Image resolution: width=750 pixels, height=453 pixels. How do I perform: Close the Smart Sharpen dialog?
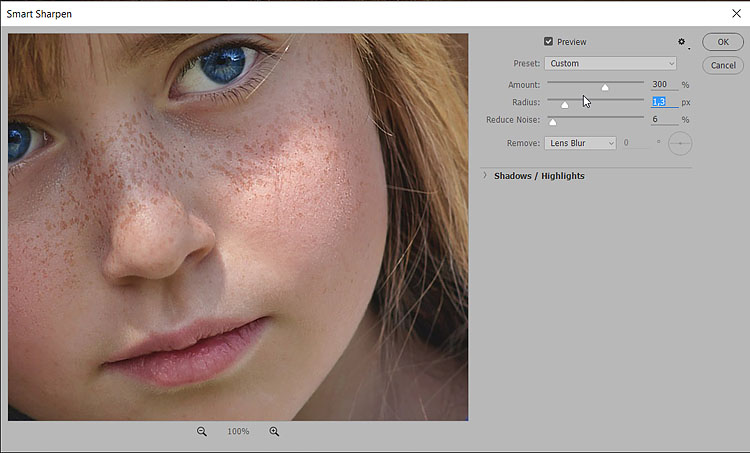click(735, 13)
